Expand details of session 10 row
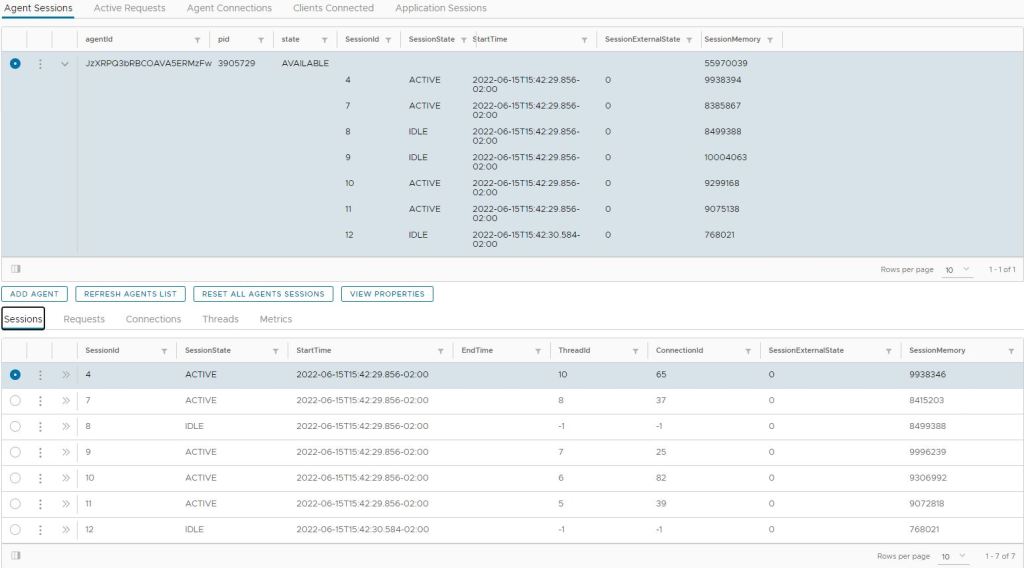 [65, 479]
